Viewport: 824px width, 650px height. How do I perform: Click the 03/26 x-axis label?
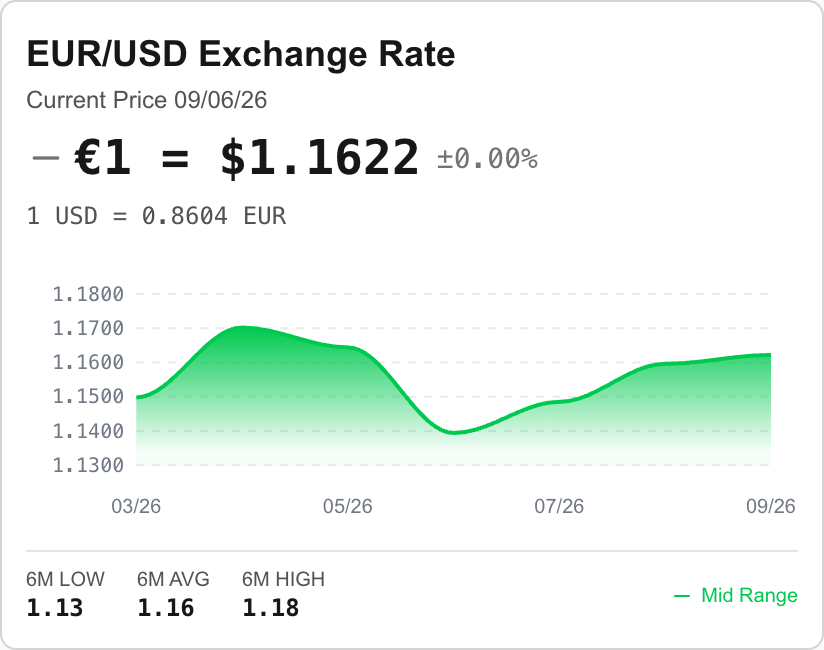136,506
